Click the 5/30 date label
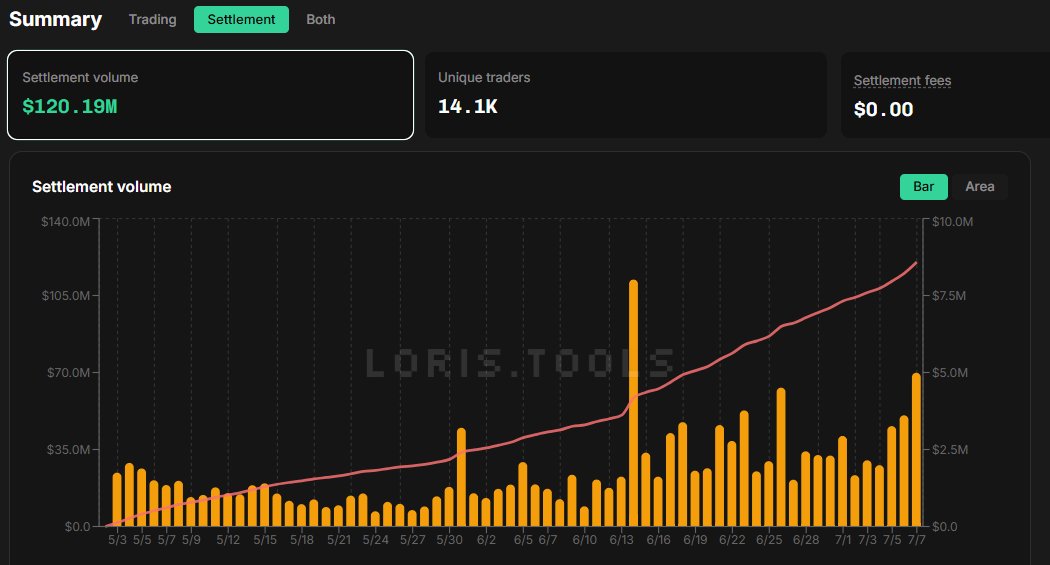1050x565 pixels. click(x=449, y=540)
